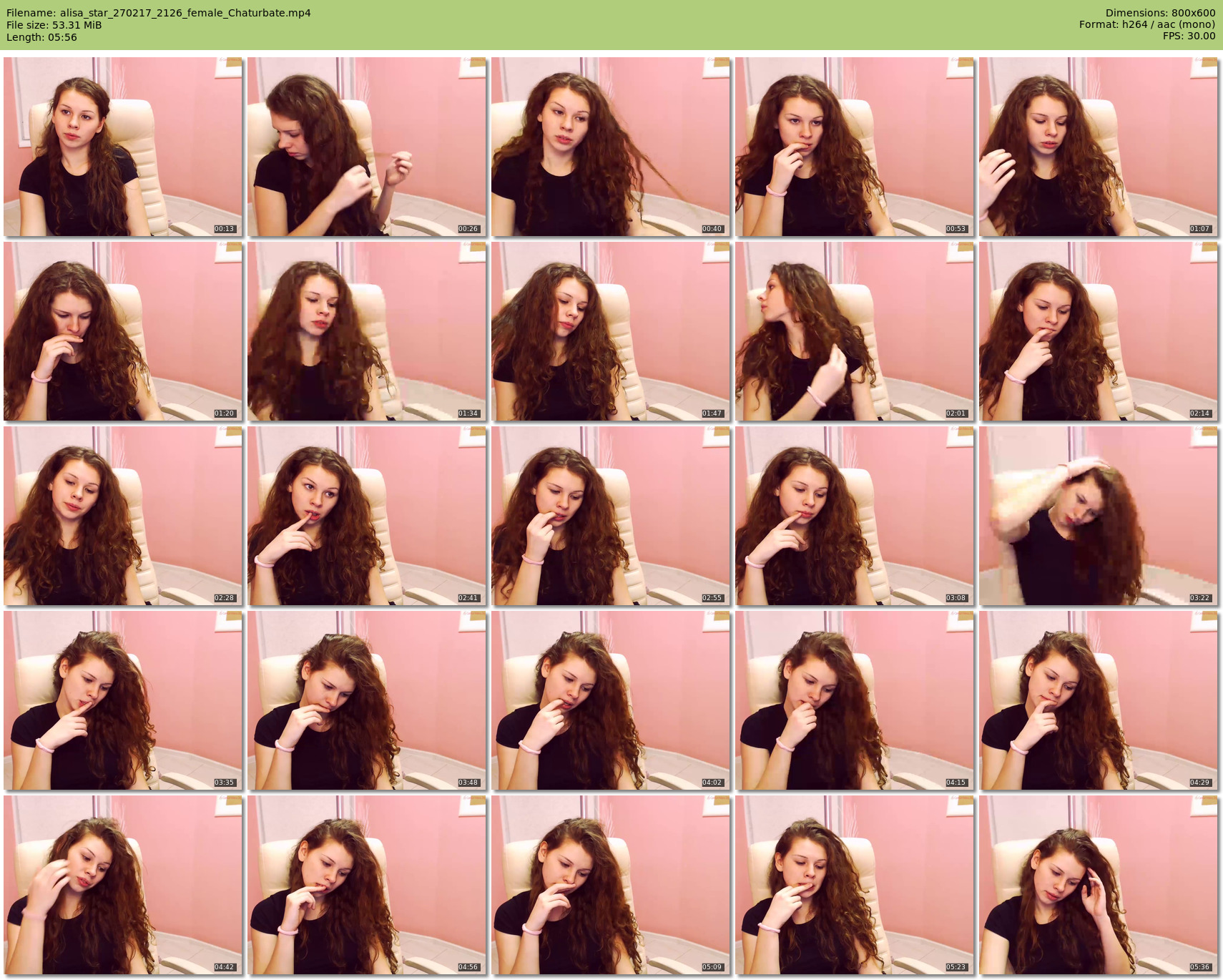Select the final frame at 05:36
Screen dimensions: 1223x980
tap(1099, 885)
